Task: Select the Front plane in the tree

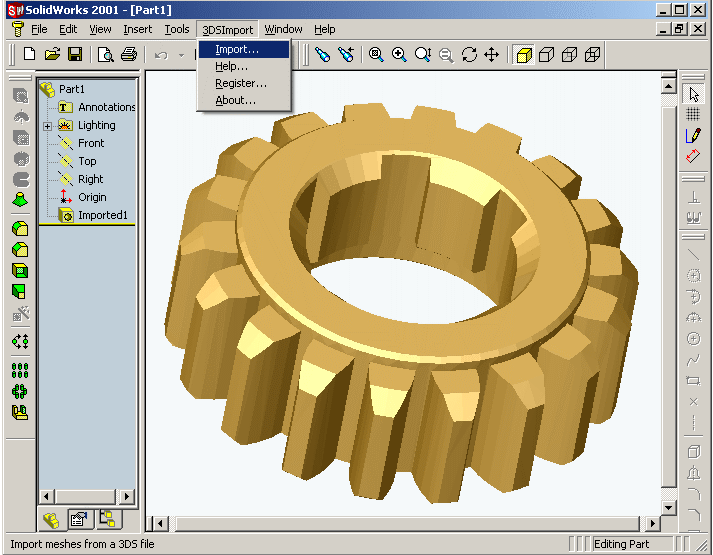Action: [91, 143]
